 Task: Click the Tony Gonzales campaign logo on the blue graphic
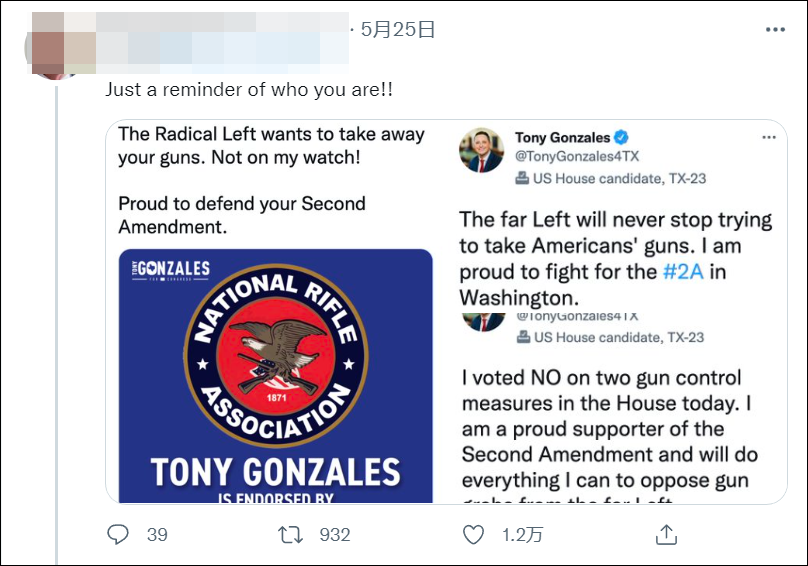(170, 269)
